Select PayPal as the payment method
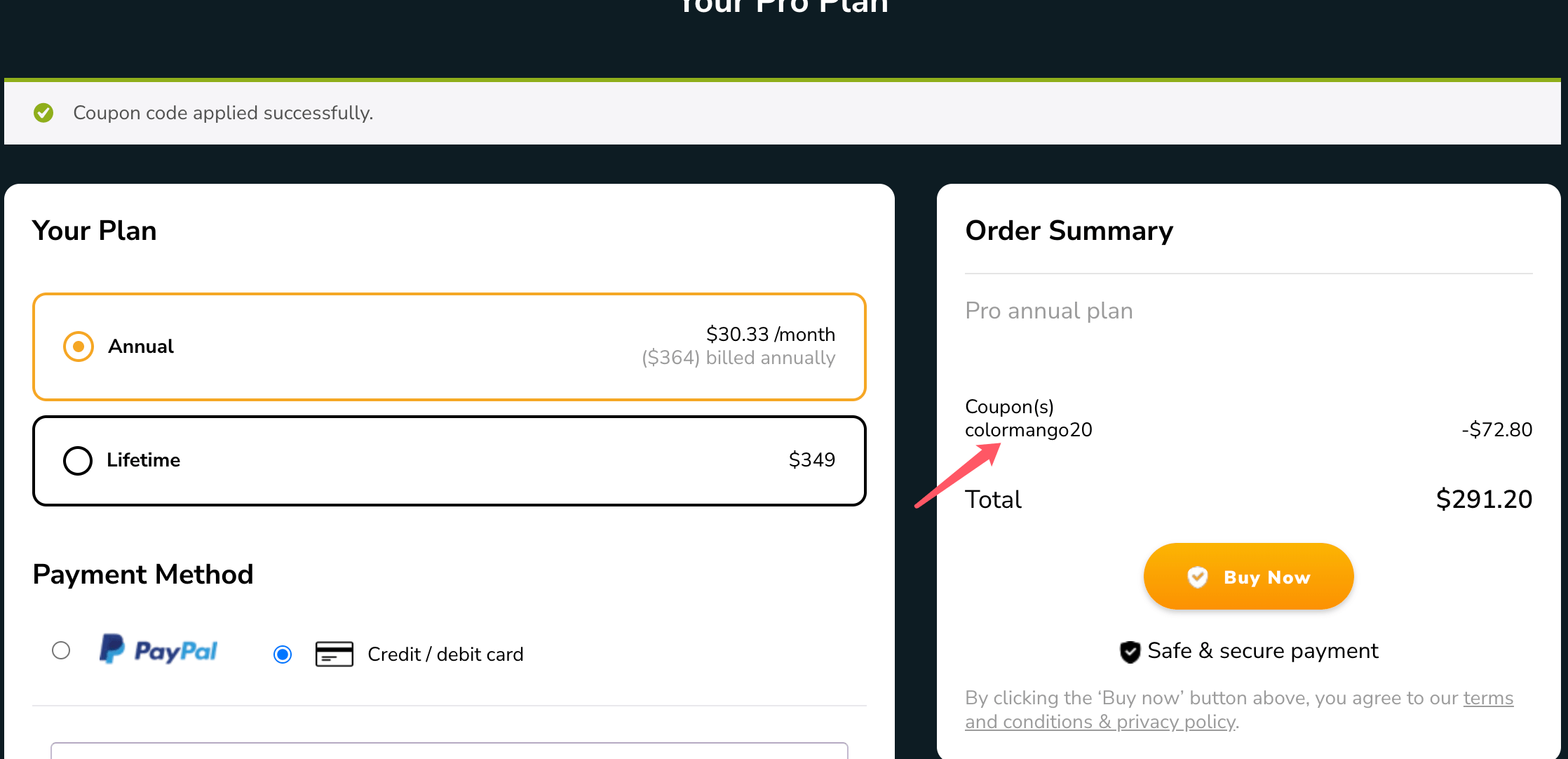 click(x=61, y=650)
